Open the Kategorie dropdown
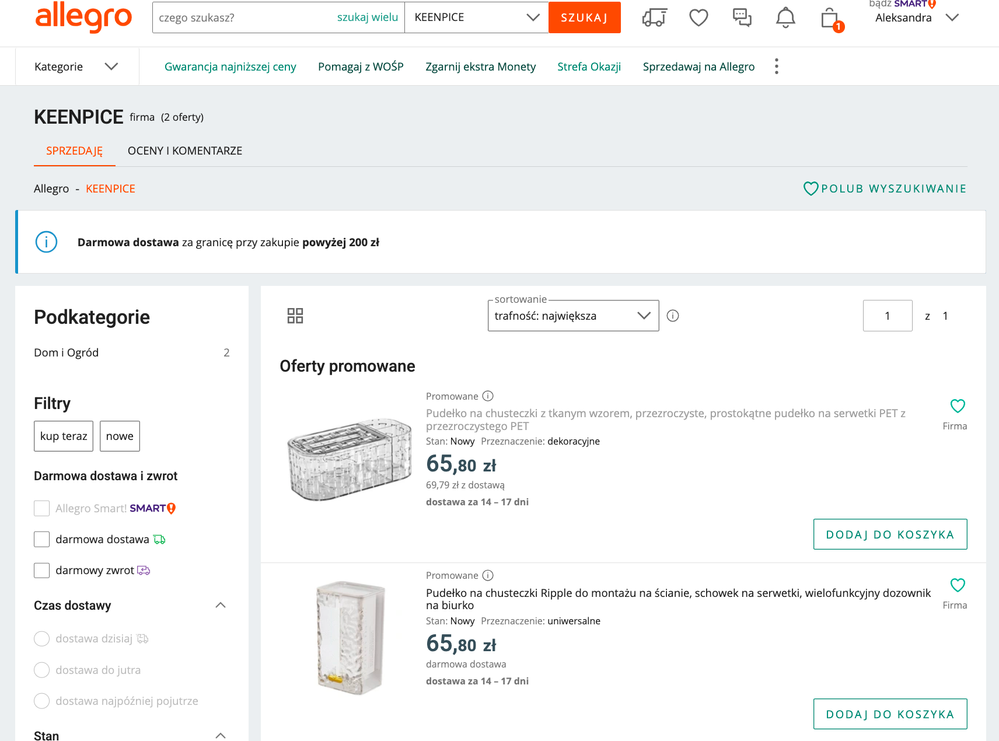Image resolution: width=999 pixels, height=741 pixels. pos(76,66)
